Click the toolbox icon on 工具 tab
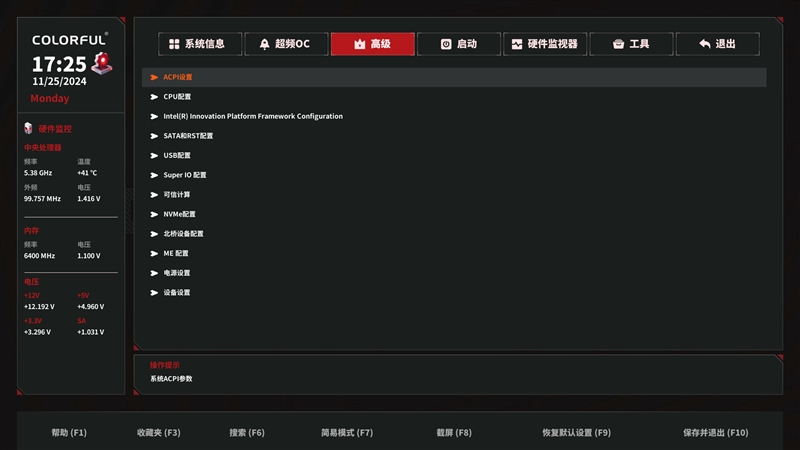 618,44
